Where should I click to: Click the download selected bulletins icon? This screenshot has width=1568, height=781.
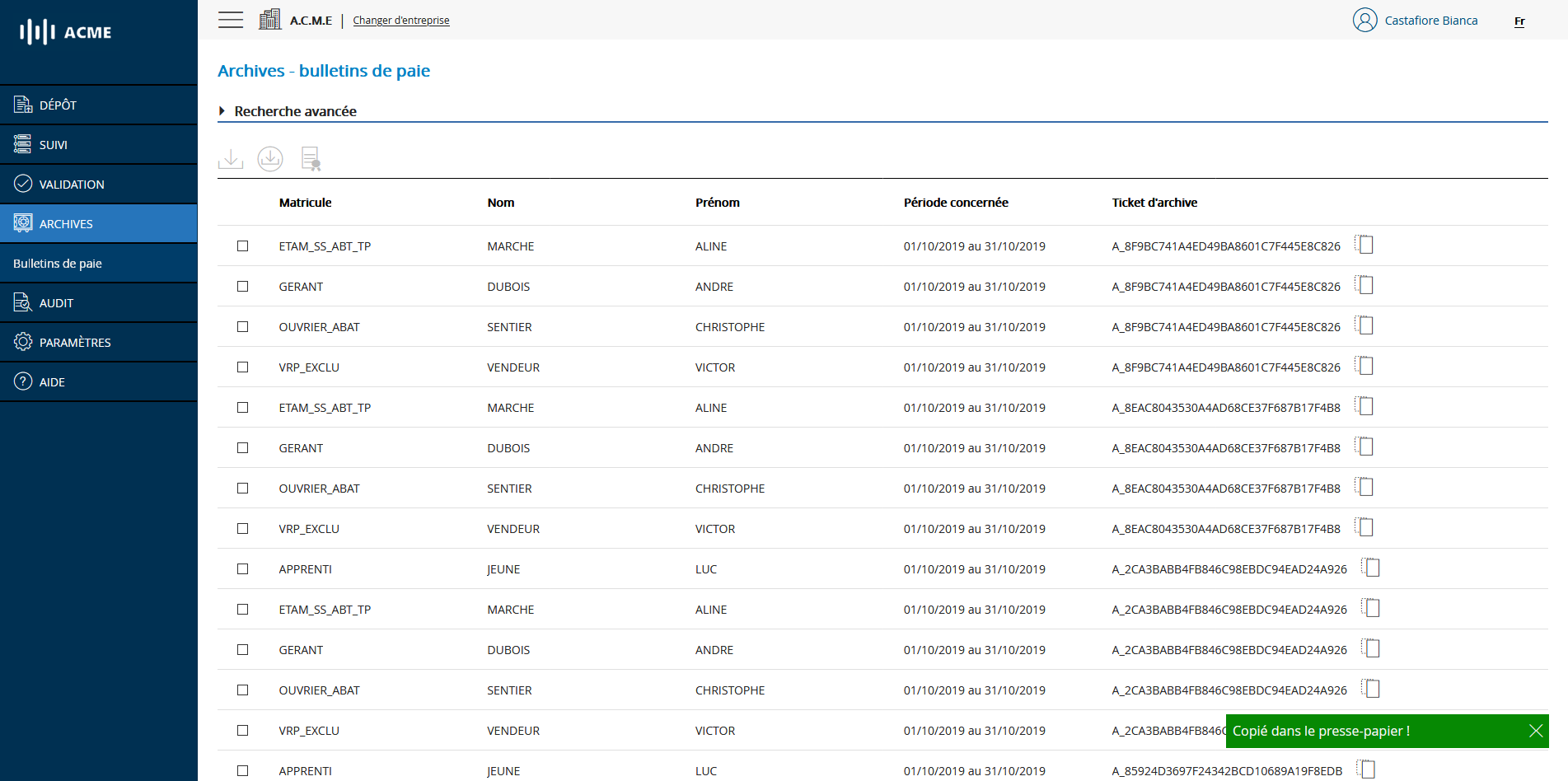click(231, 158)
